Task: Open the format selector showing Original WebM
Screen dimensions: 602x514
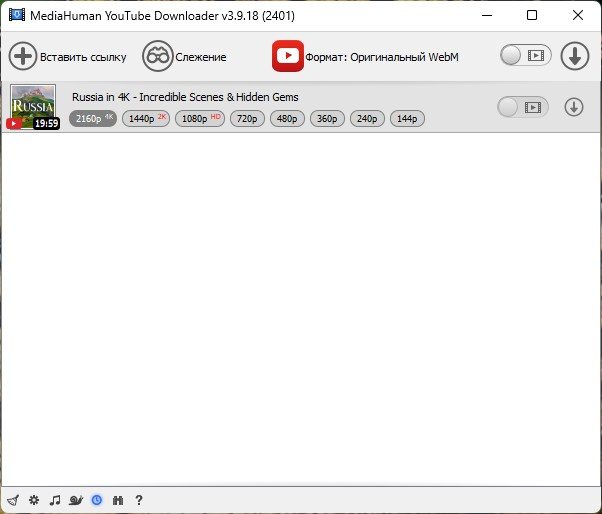Action: tap(365, 57)
